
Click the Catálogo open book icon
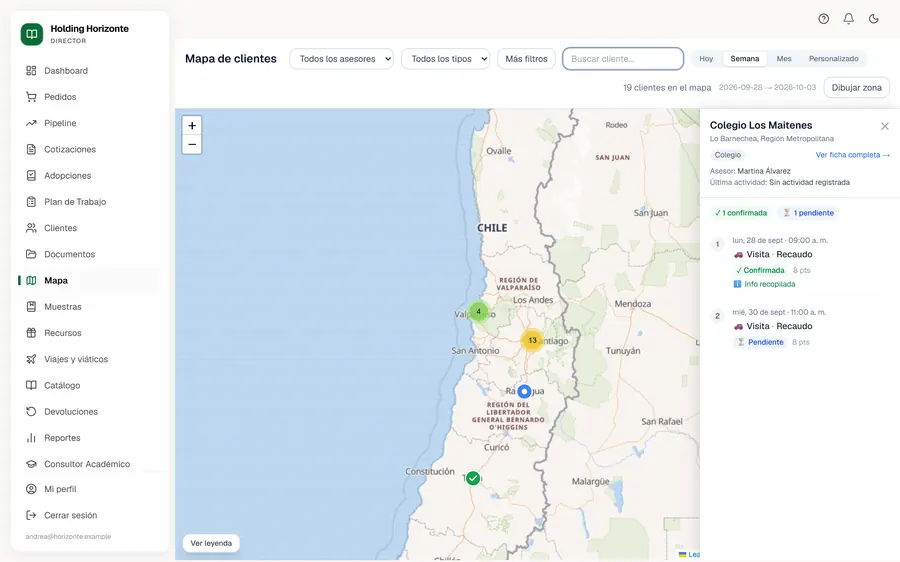(x=31, y=385)
